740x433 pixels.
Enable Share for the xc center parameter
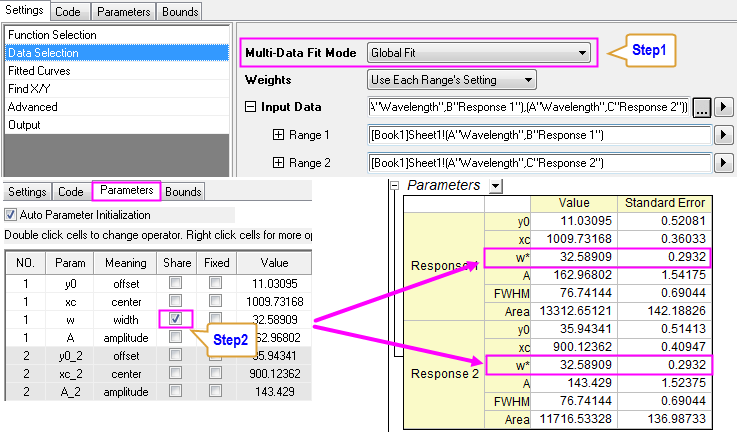(176, 300)
